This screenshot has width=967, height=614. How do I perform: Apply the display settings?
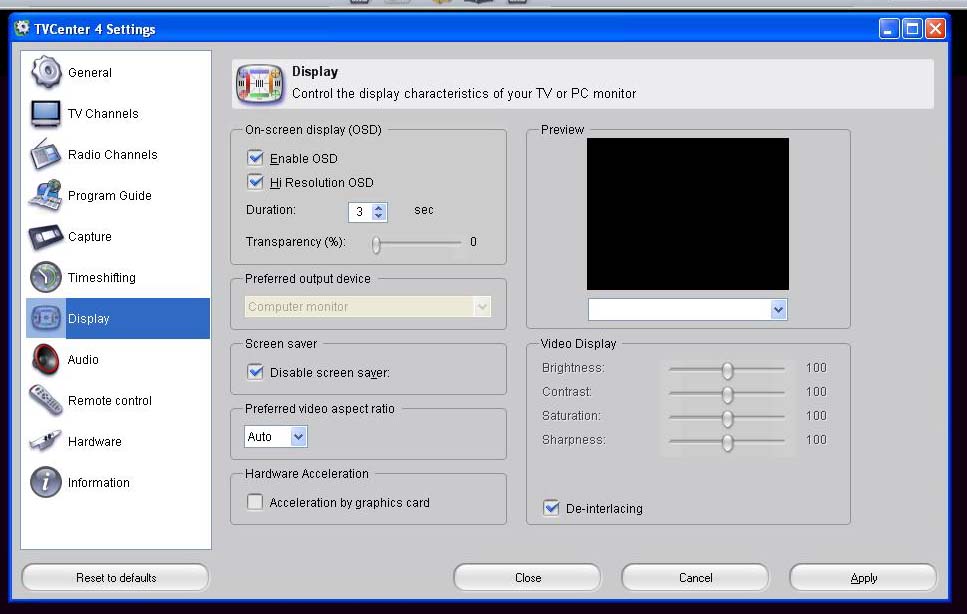[863, 578]
